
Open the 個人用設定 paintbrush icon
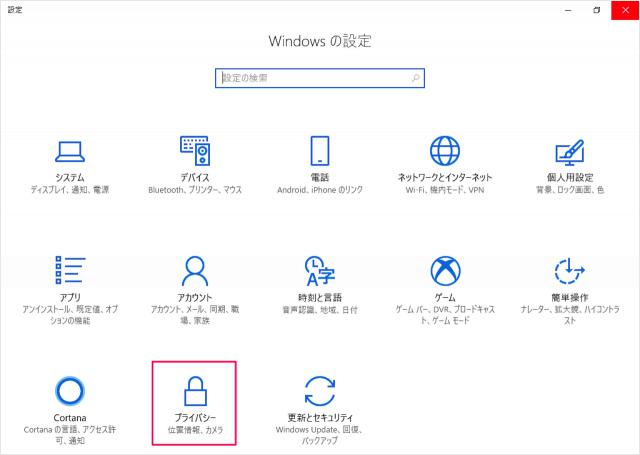click(x=570, y=152)
